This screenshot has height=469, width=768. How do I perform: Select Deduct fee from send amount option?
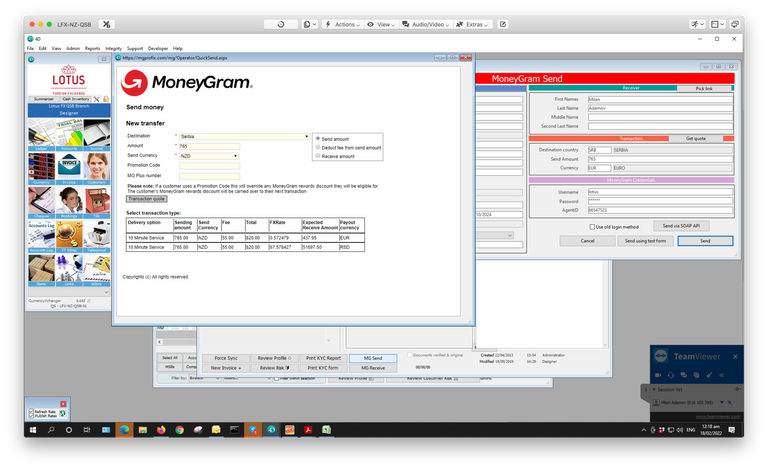318,147
